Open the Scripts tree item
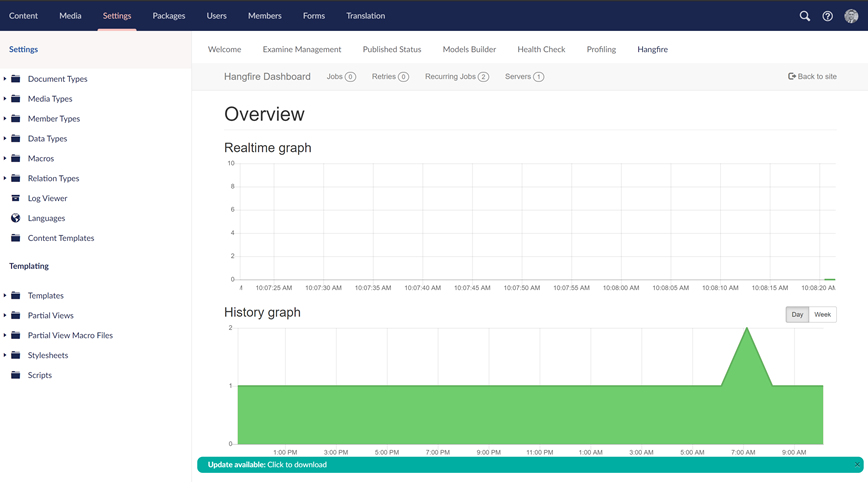The height and width of the screenshot is (482, 868). [x=40, y=375]
